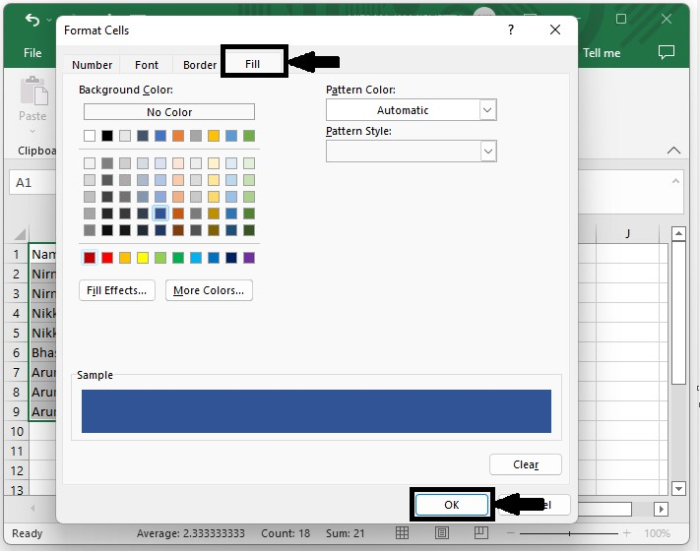The width and height of the screenshot is (700, 552).
Task: Open the Comments speech bubble icon
Action: [x=666, y=52]
